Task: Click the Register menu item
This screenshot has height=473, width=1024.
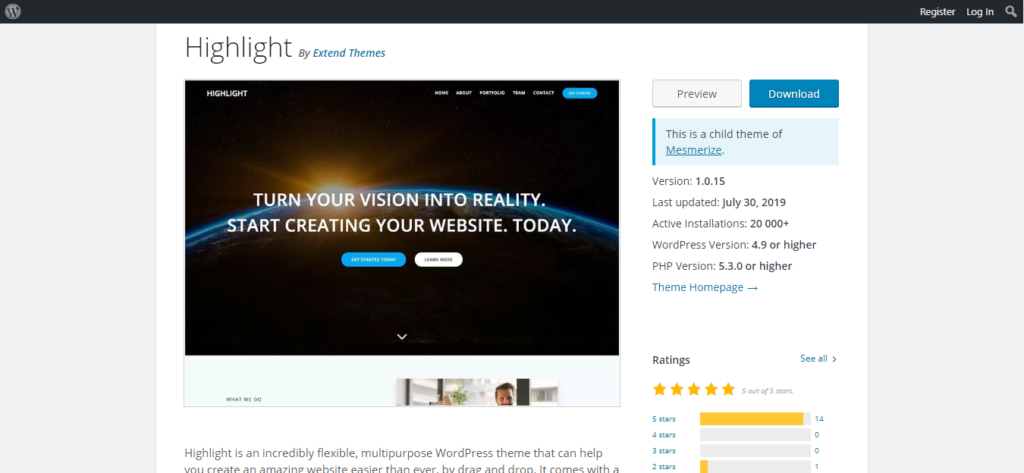Action: tap(937, 12)
